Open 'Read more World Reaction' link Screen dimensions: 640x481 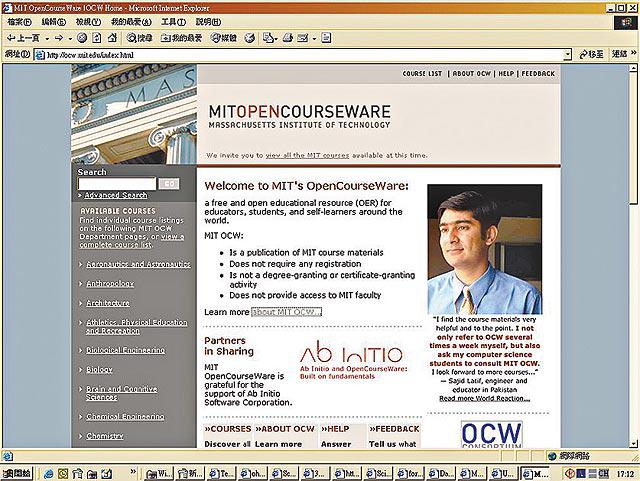[x=484, y=399]
